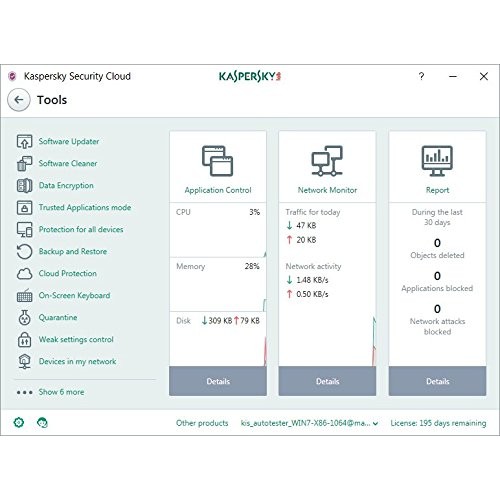Screen dimensions: 500x500
Task: Expand list with Show 6 more
Action: pos(61,392)
